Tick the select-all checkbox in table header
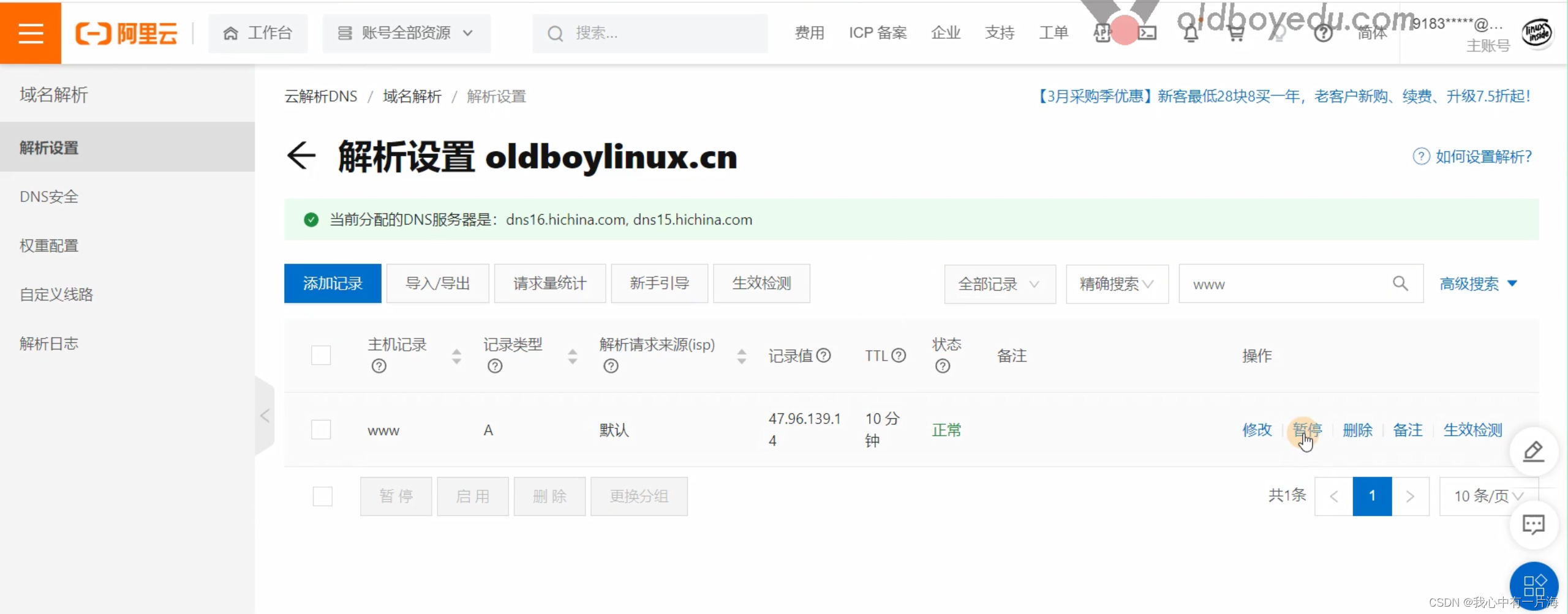This screenshot has height=614, width=1568. click(x=321, y=355)
